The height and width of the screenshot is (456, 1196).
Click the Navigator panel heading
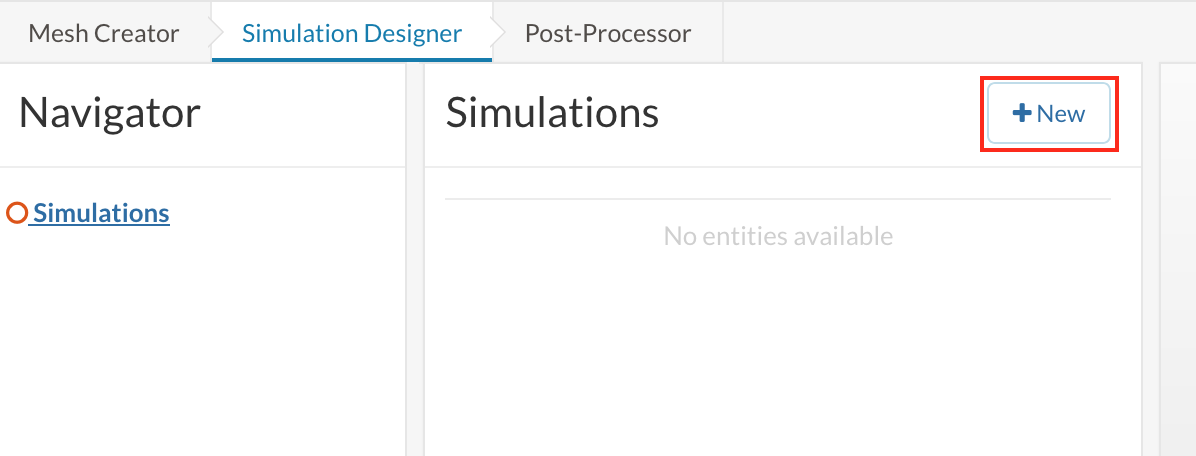(x=110, y=113)
